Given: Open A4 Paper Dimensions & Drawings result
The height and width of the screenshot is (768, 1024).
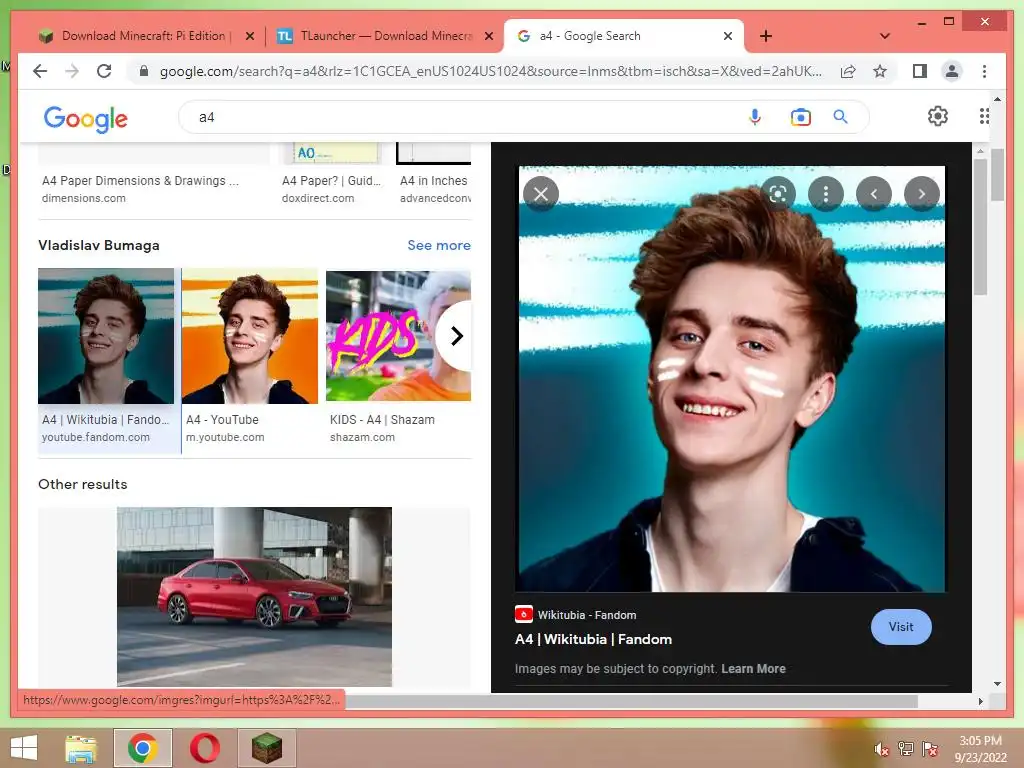Looking at the screenshot, I should point(140,181).
